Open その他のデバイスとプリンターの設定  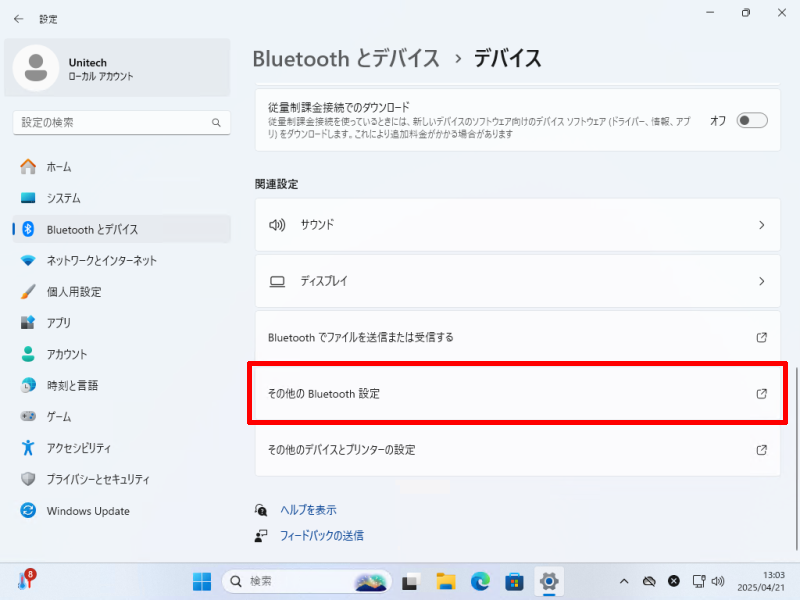(x=517, y=449)
